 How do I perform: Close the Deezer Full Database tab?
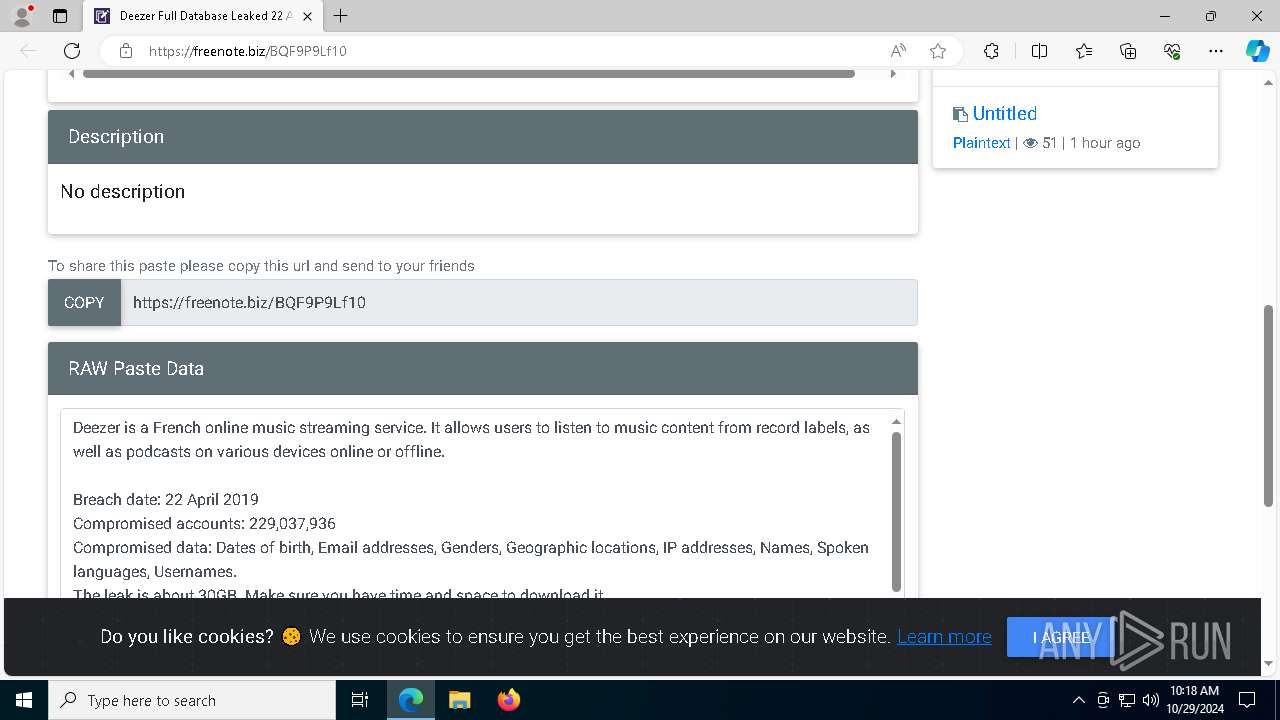pyautogui.click(x=308, y=16)
